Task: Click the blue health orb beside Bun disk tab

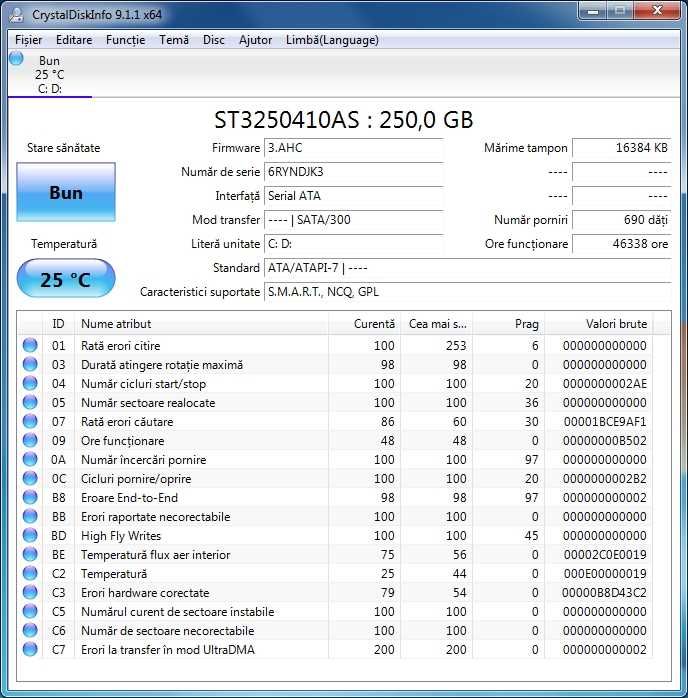Action: [x=16, y=58]
